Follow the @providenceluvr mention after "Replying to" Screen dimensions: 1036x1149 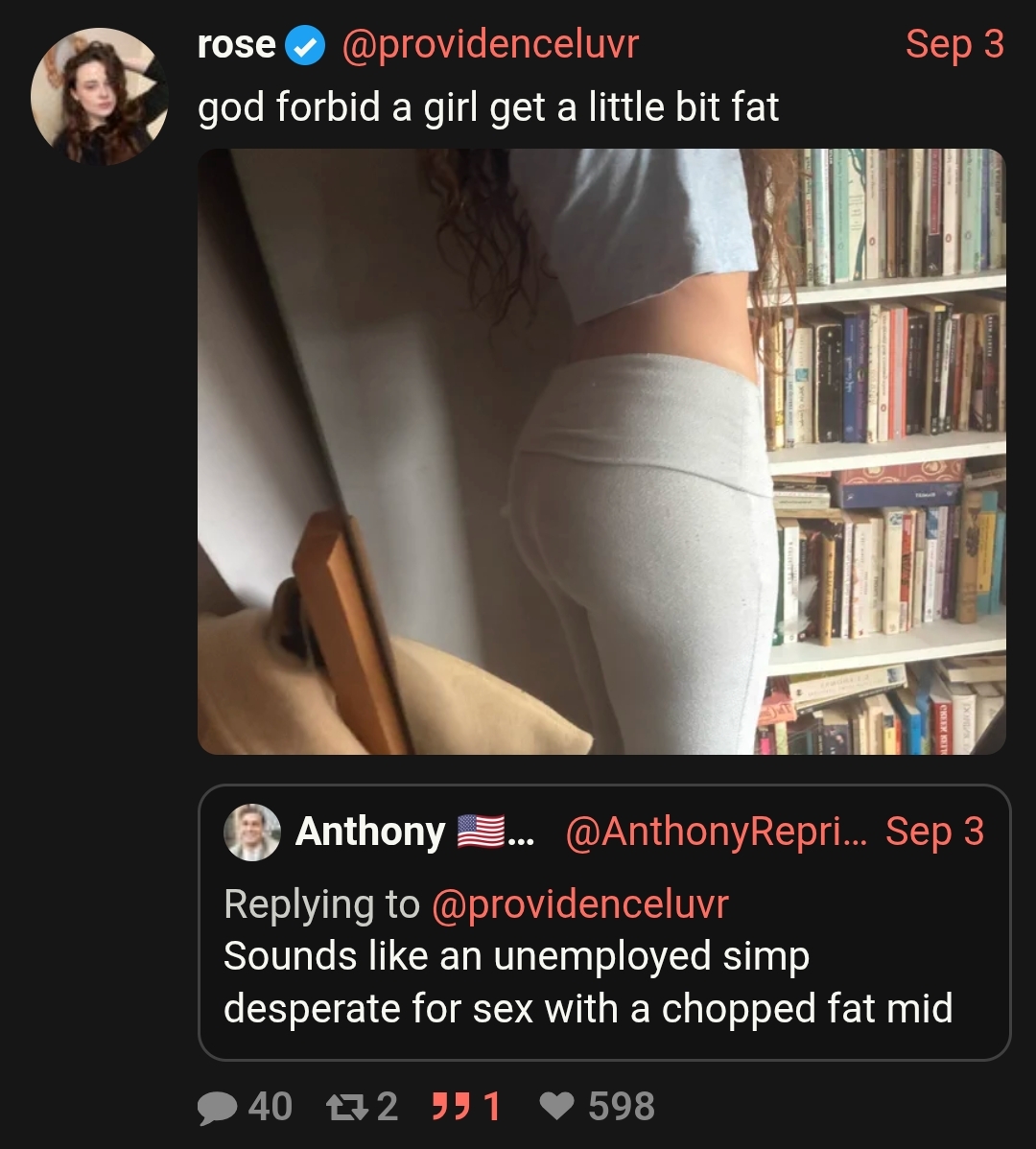(x=580, y=904)
